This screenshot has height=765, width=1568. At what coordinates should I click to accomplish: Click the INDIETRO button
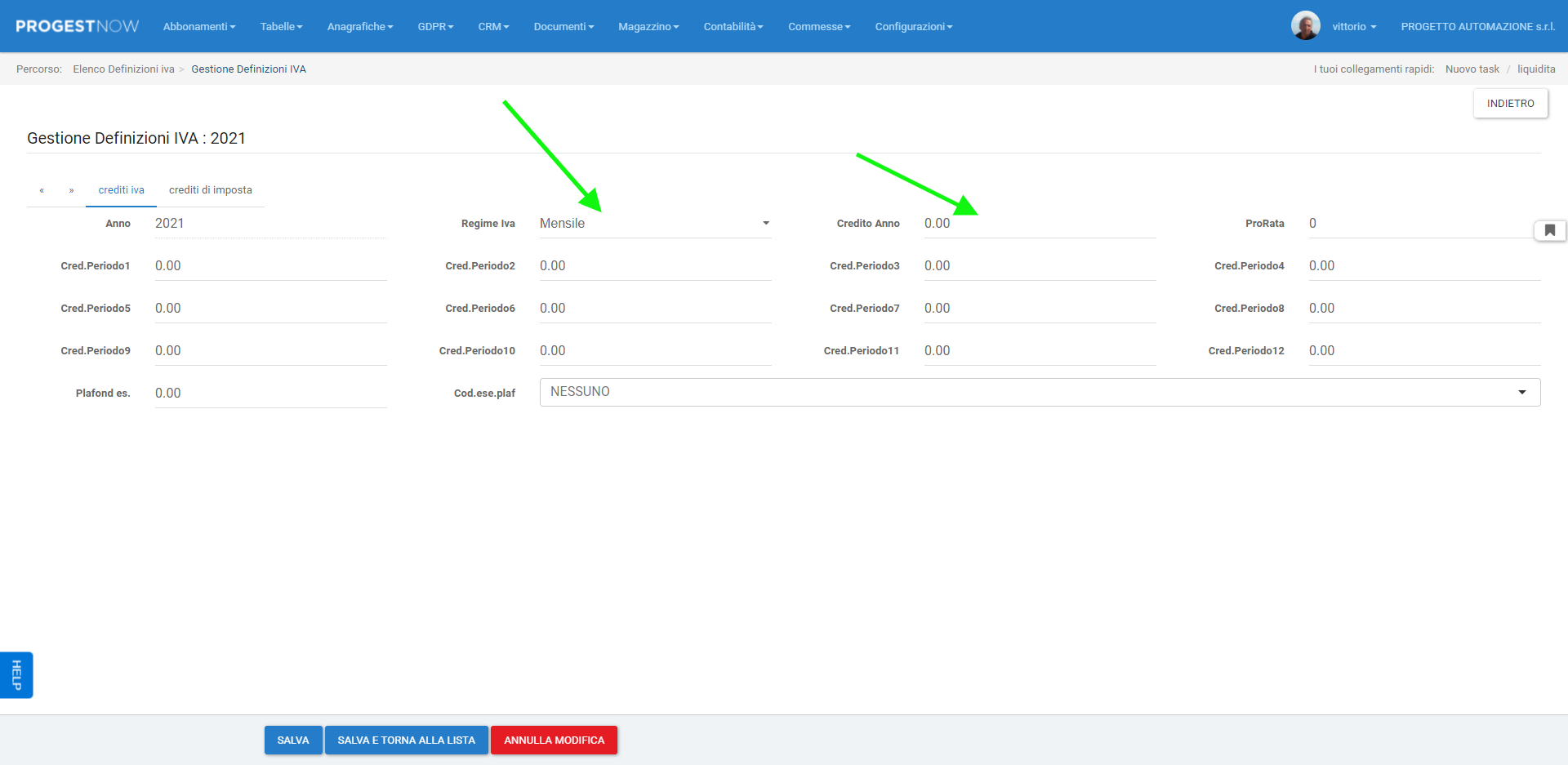[x=1510, y=104]
